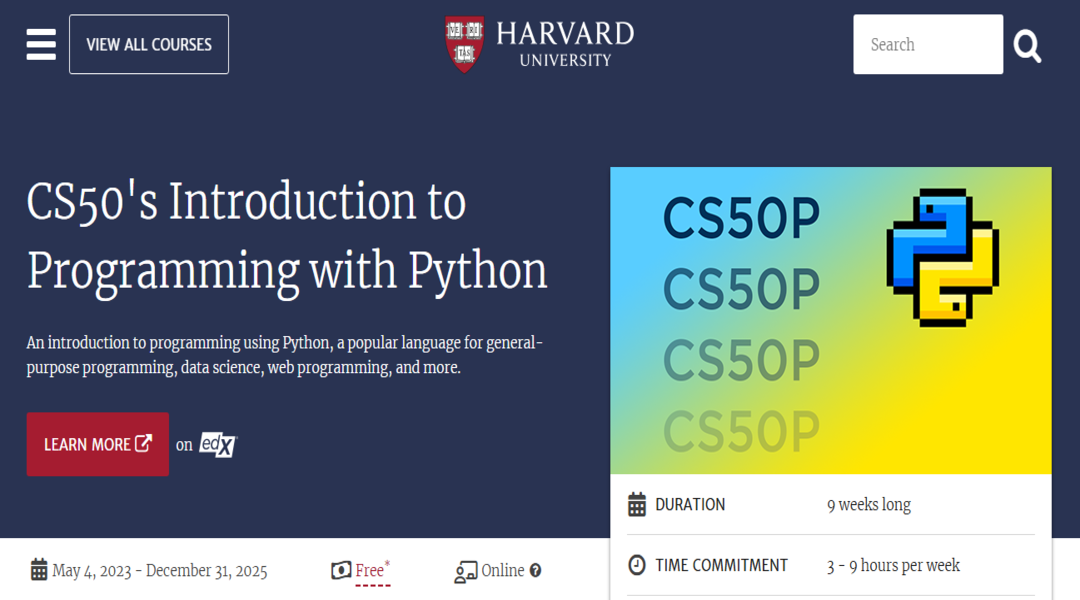Click the course title heading

coord(287,236)
